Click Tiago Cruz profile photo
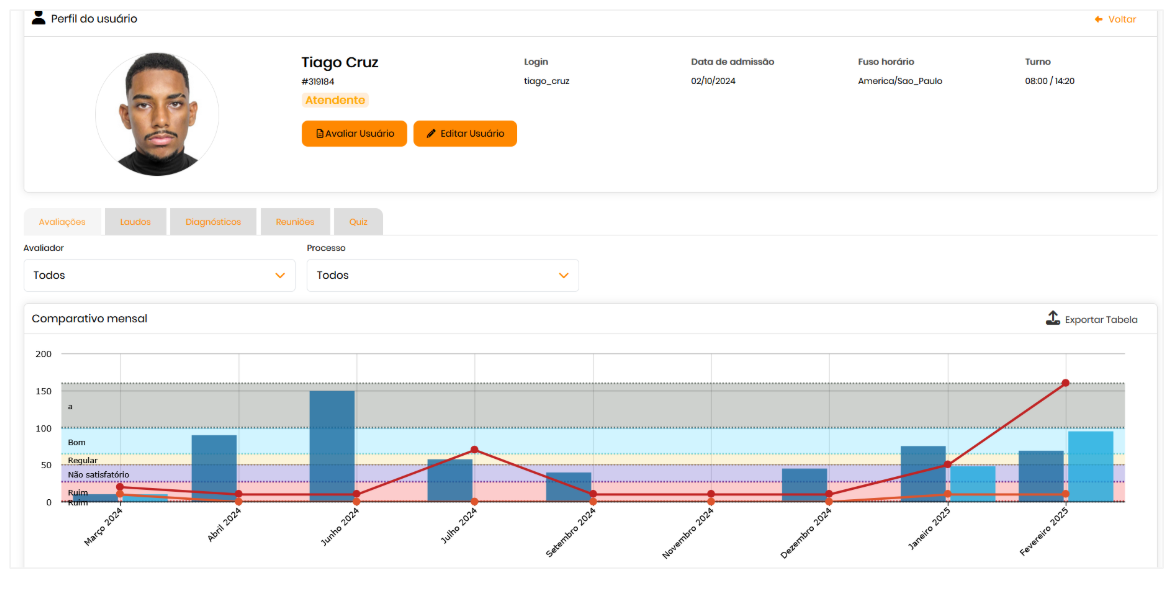Viewport: 1170px width, 592px height. (157, 114)
